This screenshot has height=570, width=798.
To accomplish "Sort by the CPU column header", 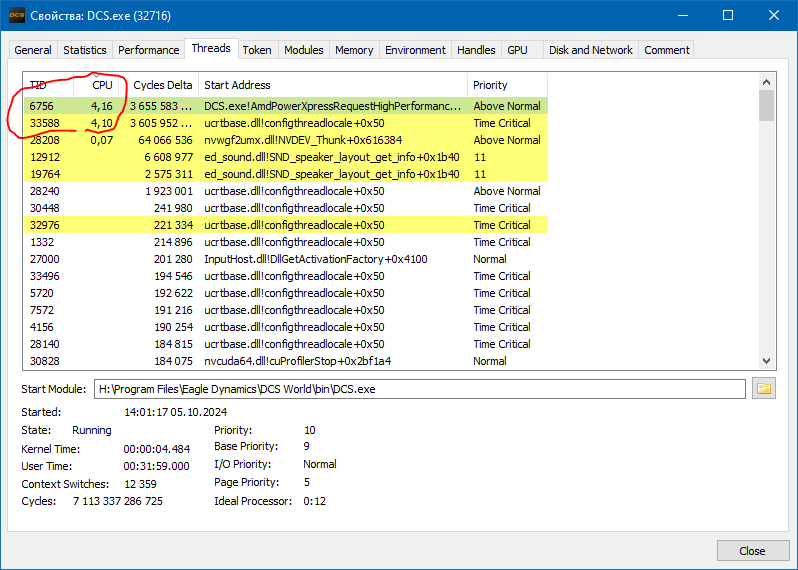I will pos(97,85).
